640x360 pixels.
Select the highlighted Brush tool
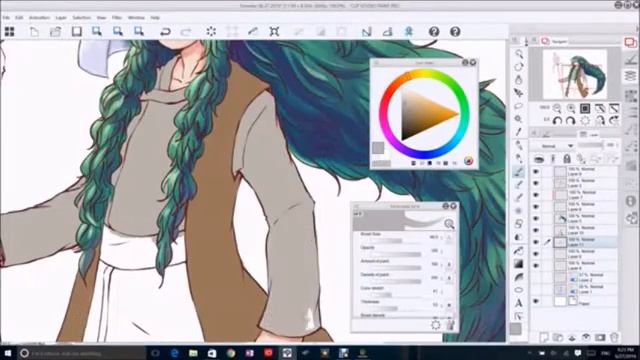point(519,171)
